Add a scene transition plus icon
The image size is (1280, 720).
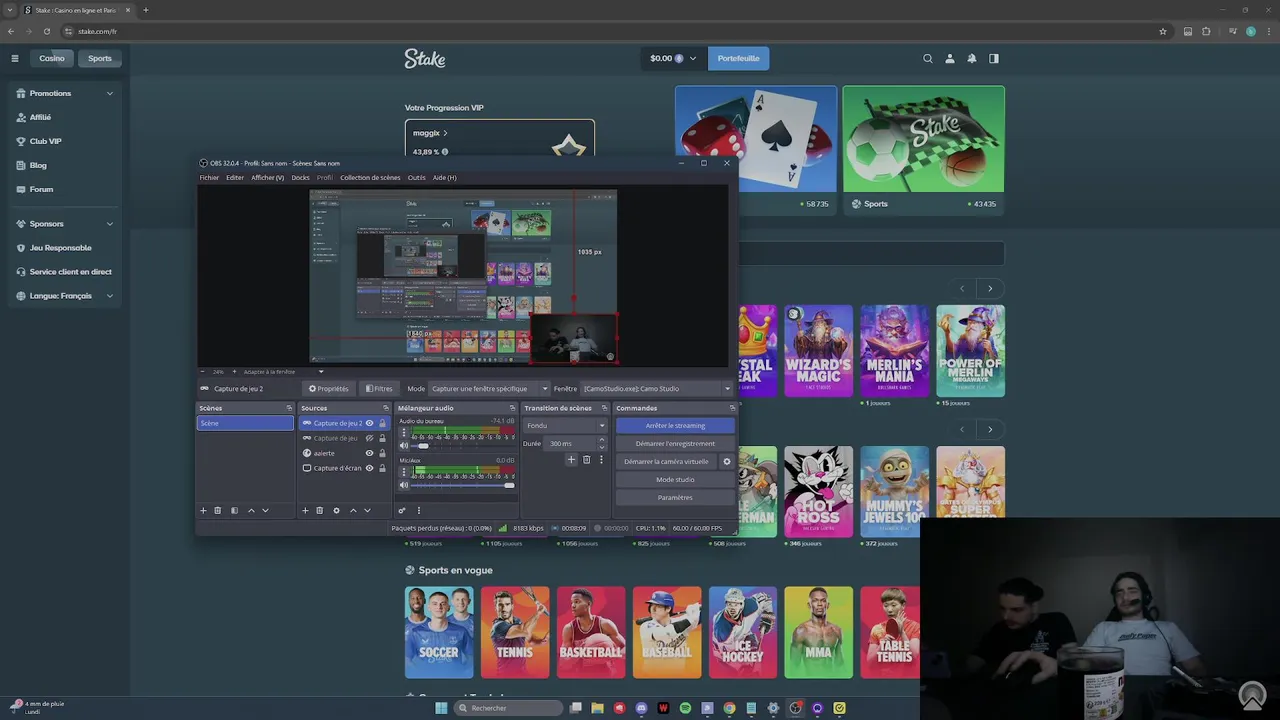click(x=571, y=460)
